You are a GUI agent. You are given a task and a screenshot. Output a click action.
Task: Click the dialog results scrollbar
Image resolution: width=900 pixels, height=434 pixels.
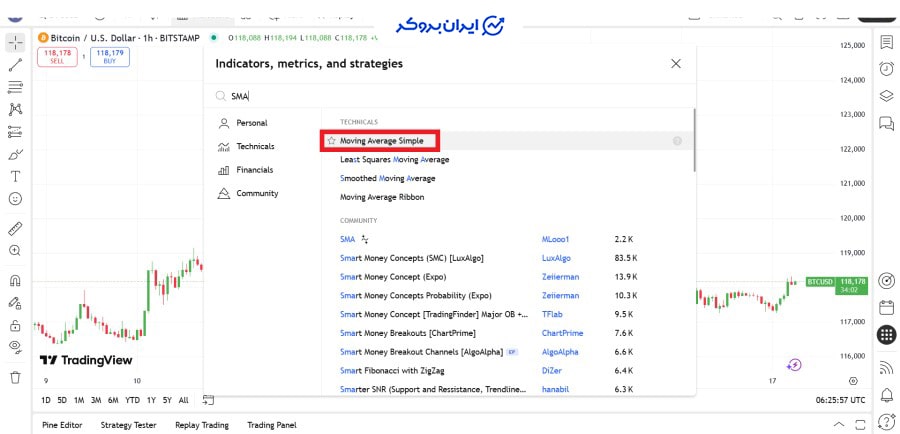[695, 140]
